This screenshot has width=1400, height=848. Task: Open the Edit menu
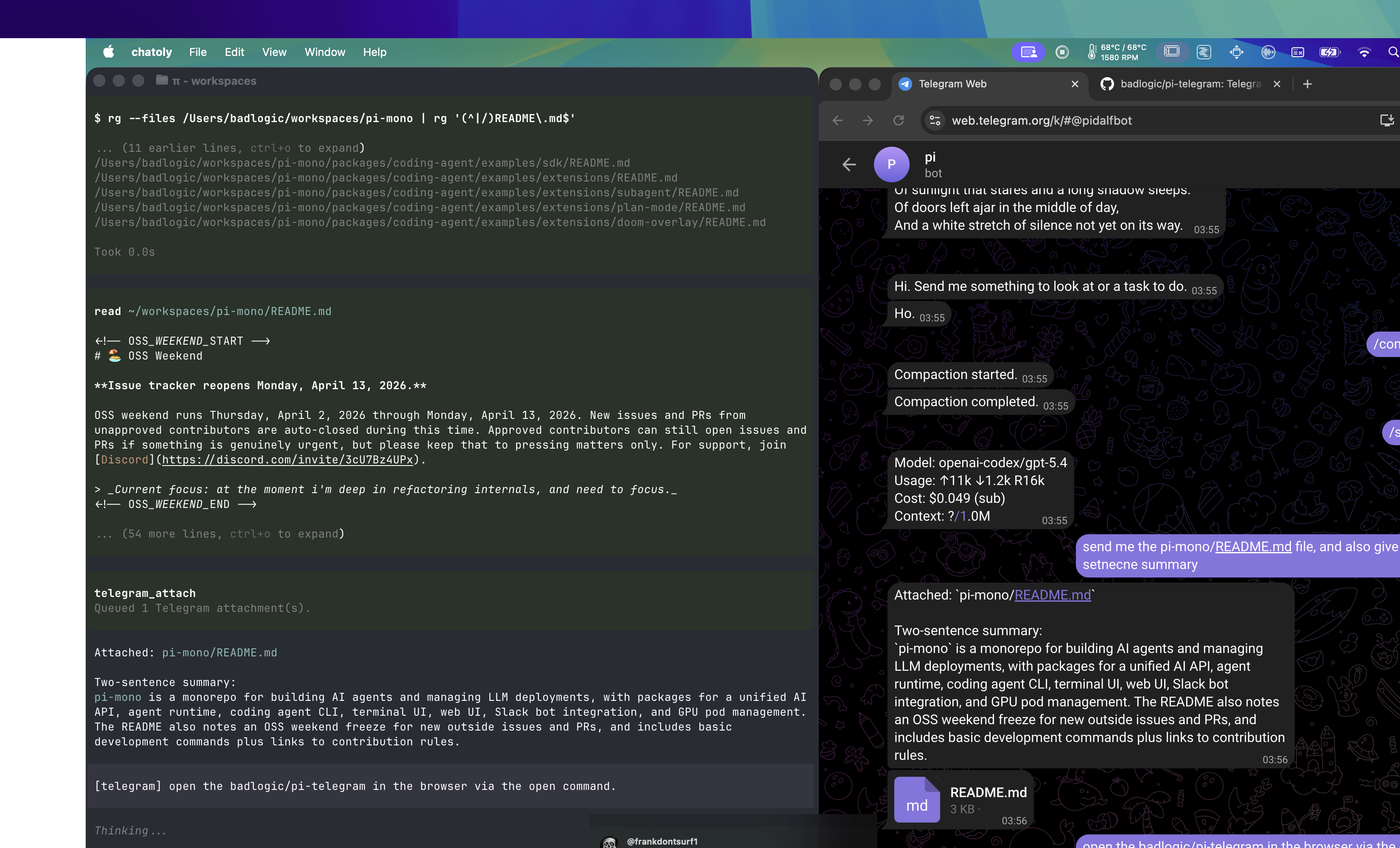[234, 52]
